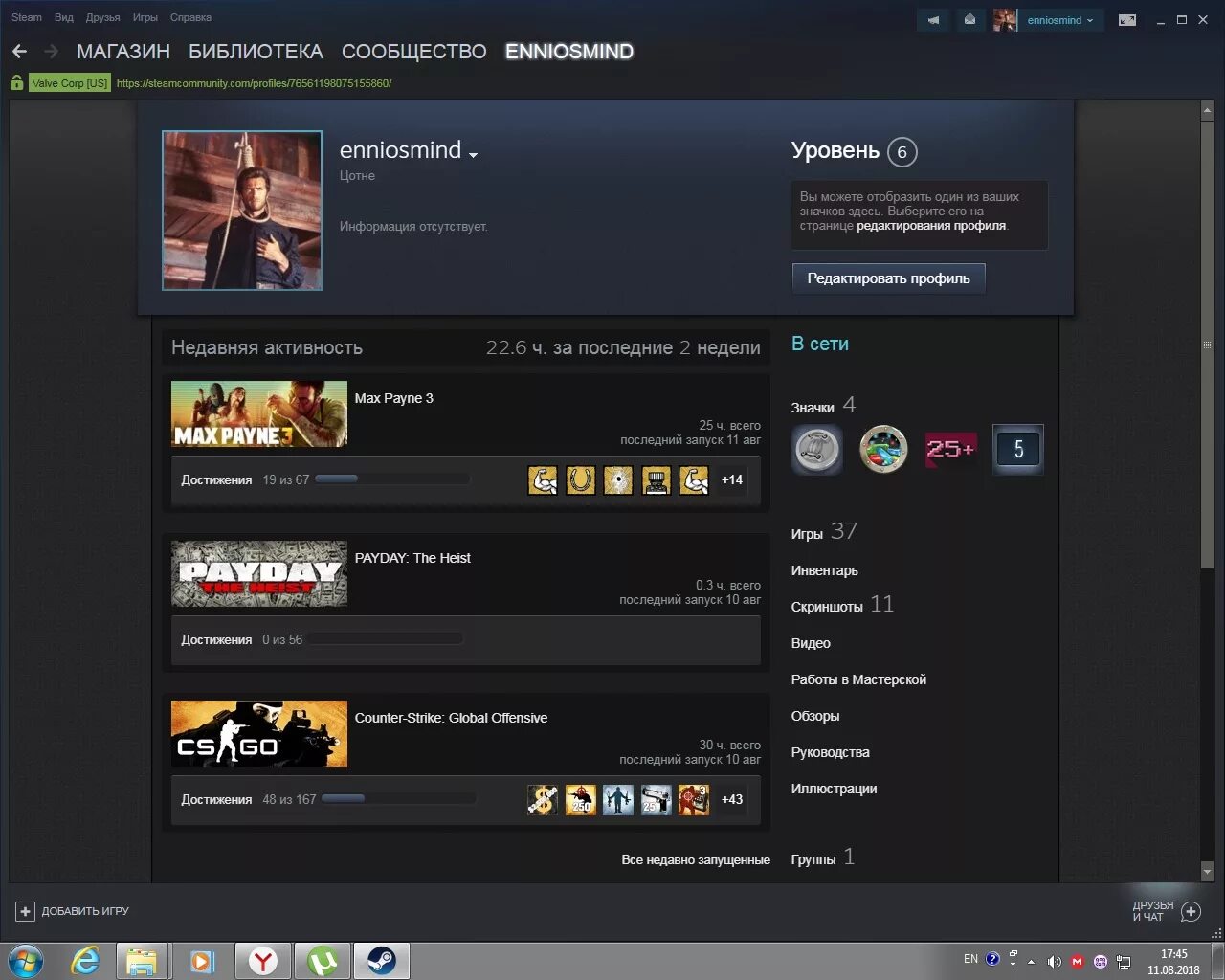The image size is (1225, 980).
Task: Follow the редактирования профиля link
Action: 931,226
